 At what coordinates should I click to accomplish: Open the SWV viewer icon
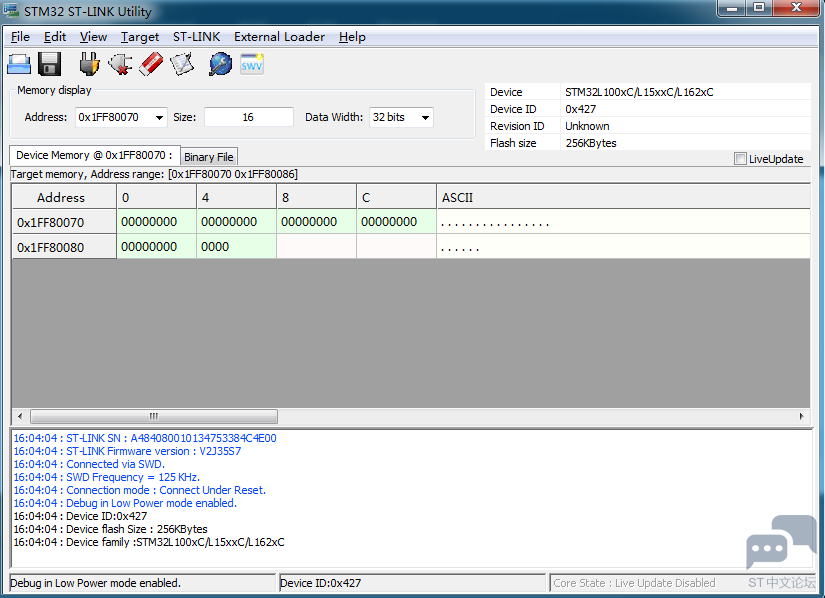tap(251, 64)
